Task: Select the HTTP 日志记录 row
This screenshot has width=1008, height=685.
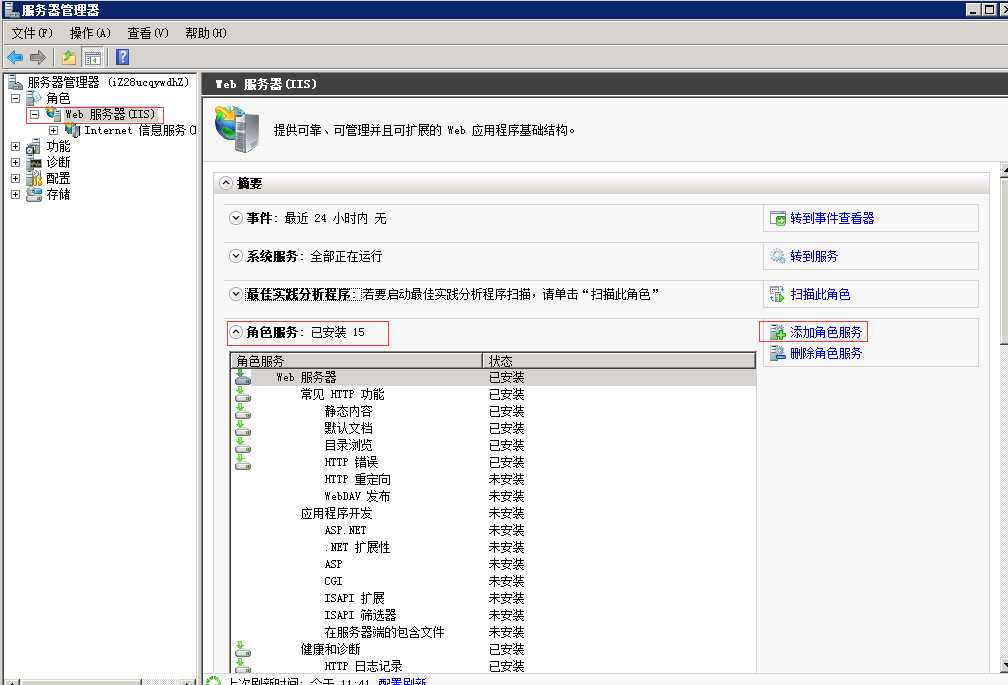Action: pyautogui.click(x=492, y=666)
